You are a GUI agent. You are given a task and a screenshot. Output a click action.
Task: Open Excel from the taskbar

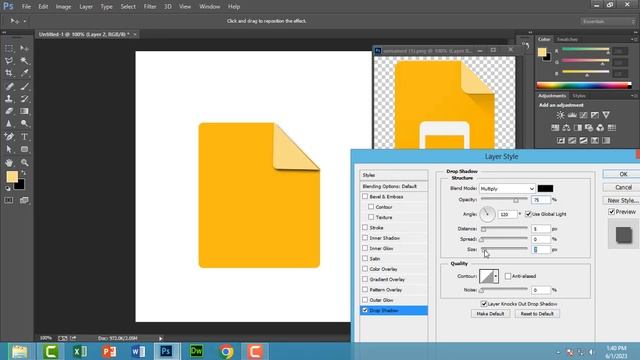click(x=80, y=351)
